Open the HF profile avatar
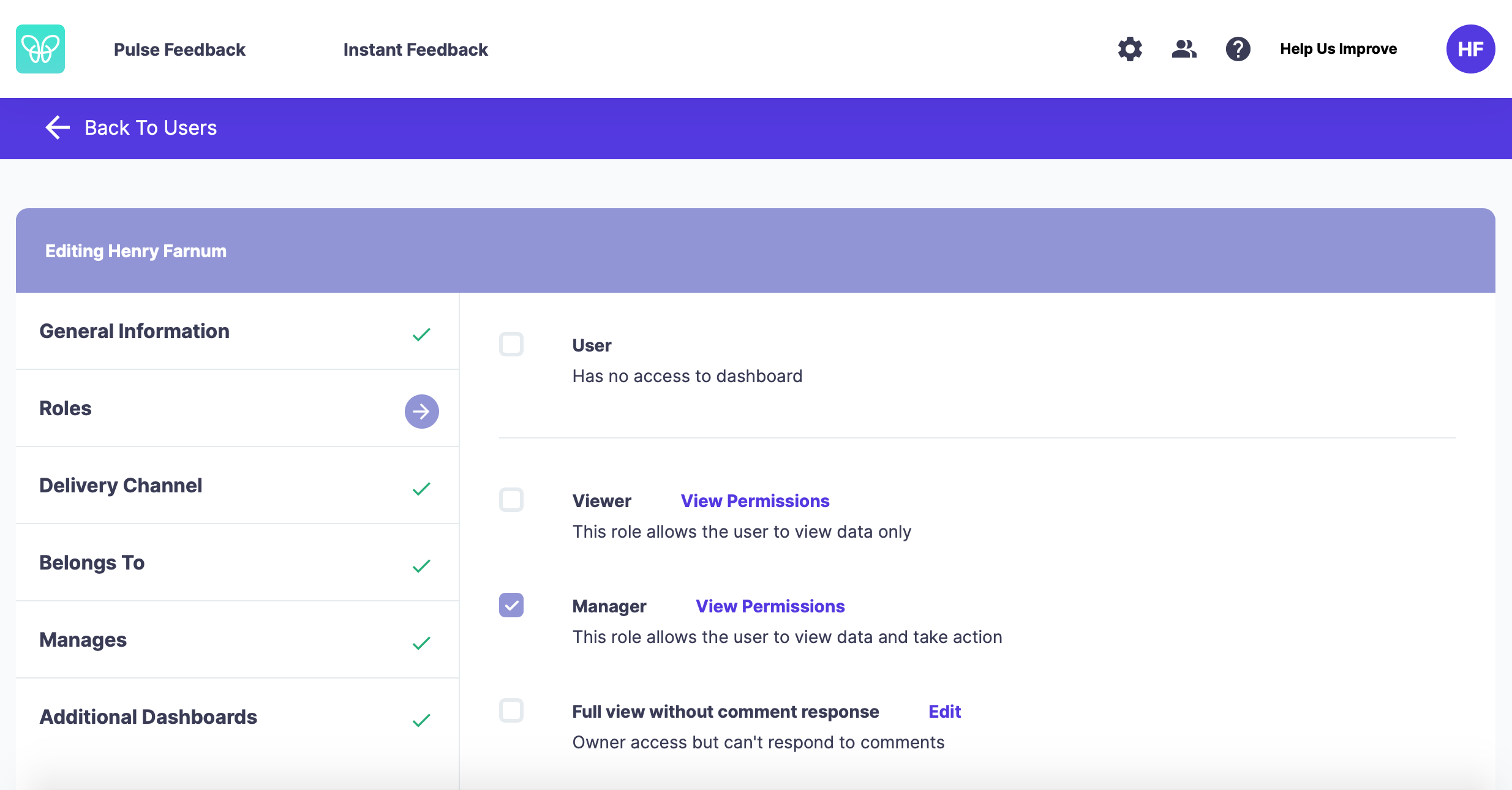This screenshot has height=790, width=1512. click(1470, 49)
